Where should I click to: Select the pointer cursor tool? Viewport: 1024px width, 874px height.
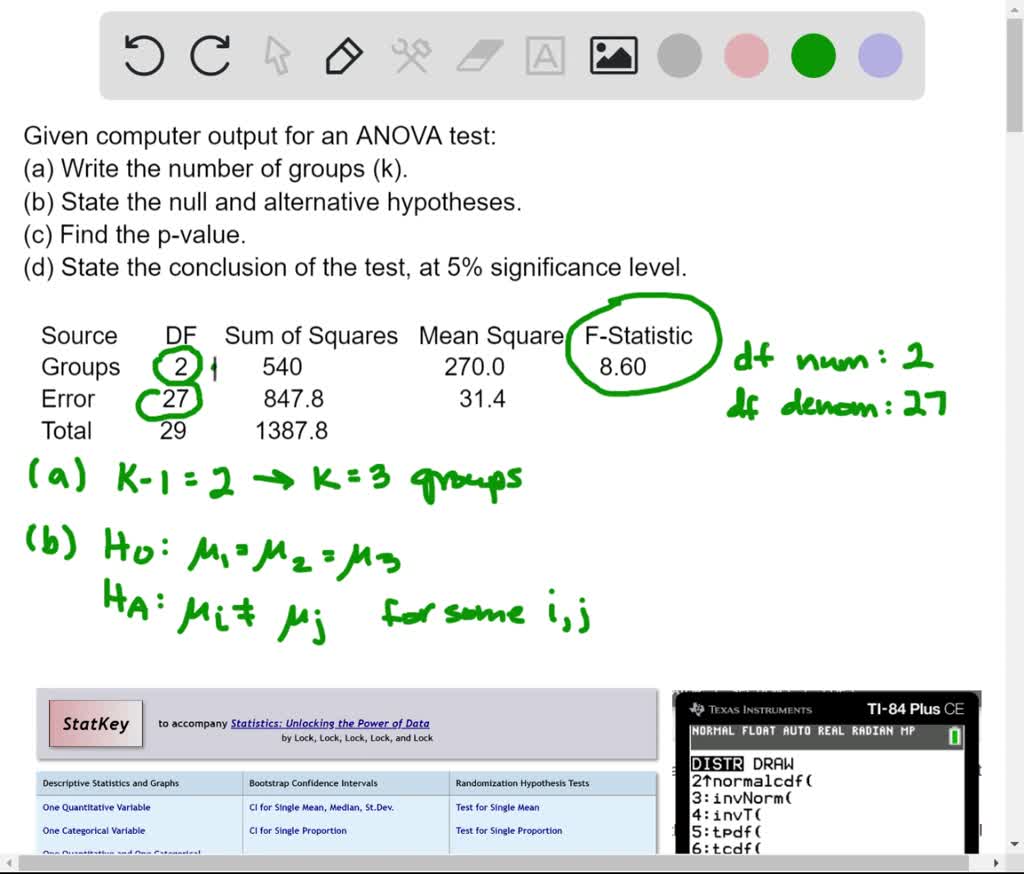coord(278,56)
